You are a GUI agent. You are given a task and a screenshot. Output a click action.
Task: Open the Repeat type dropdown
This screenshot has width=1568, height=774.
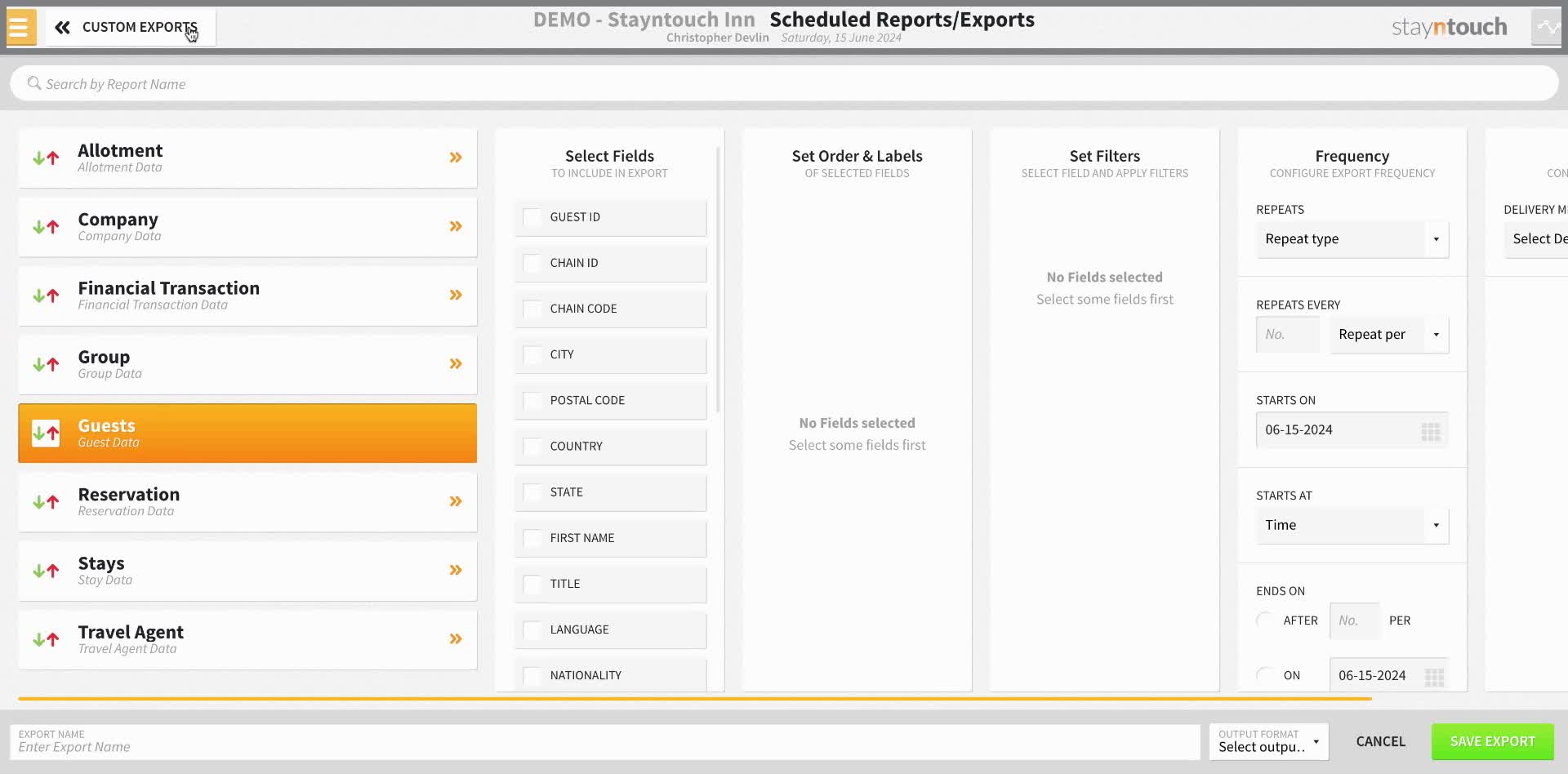[x=1352, y=239]
